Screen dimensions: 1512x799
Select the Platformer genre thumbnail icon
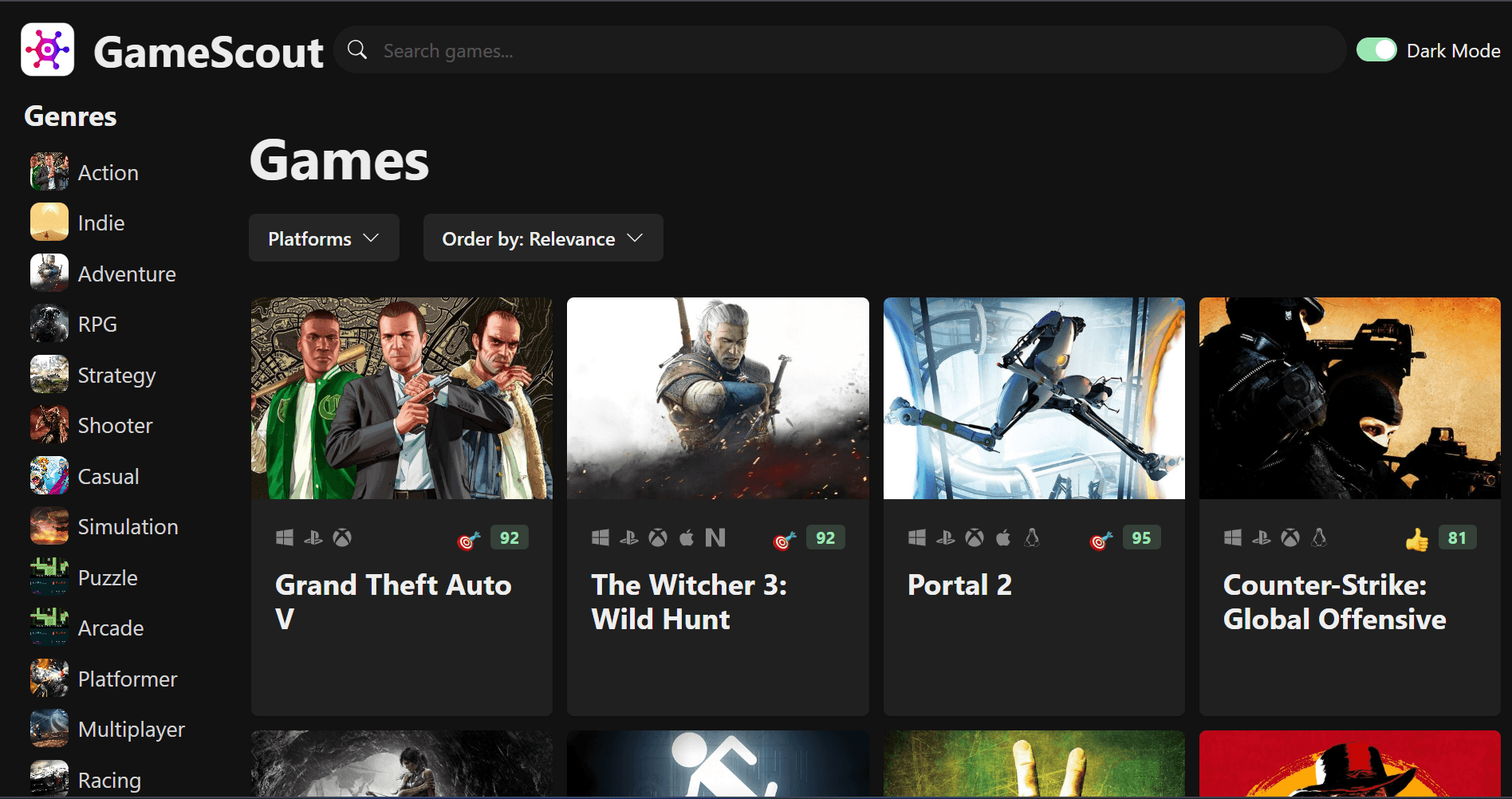(49, 679)
